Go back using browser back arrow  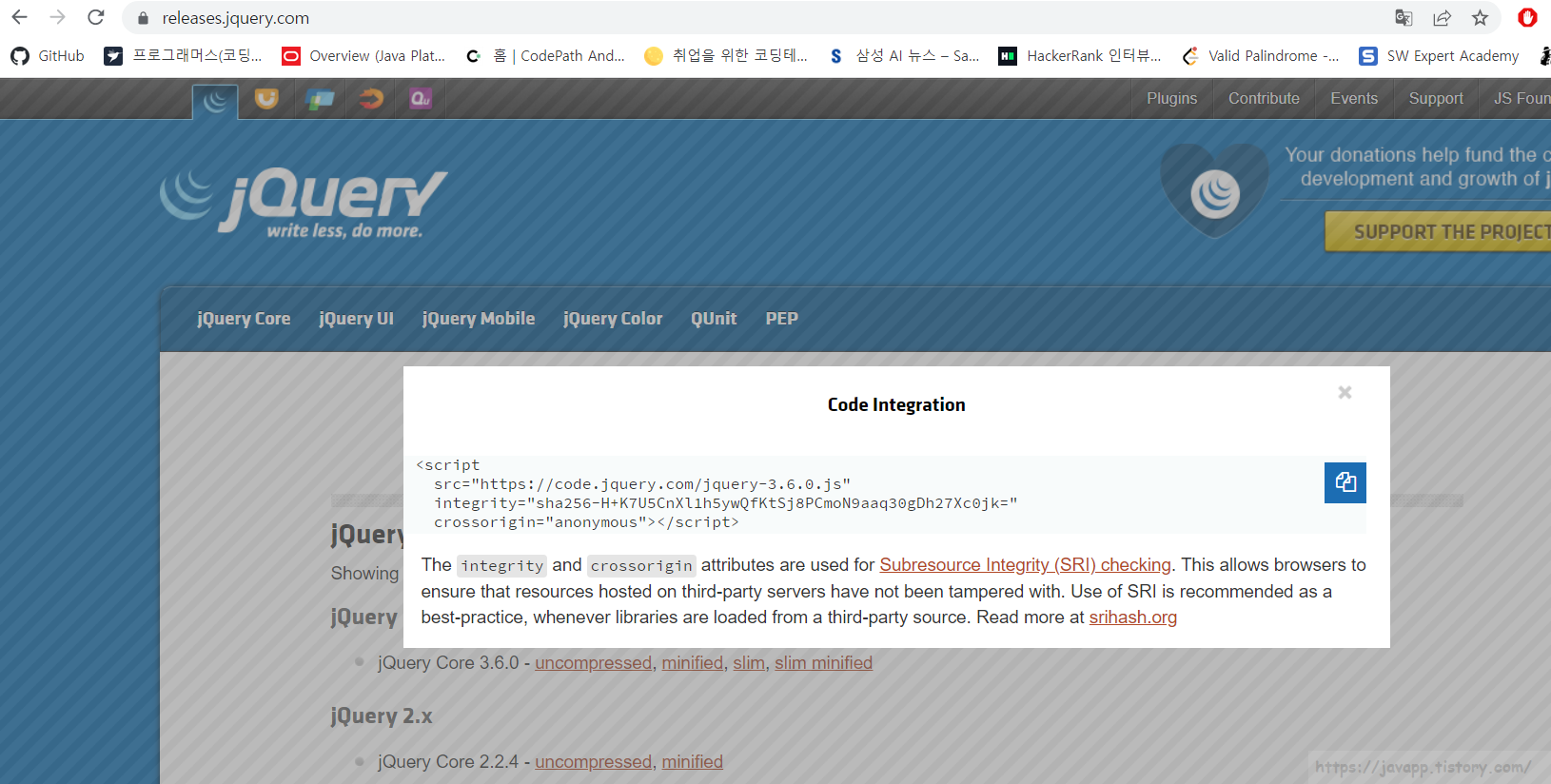[x=19, y=17]
